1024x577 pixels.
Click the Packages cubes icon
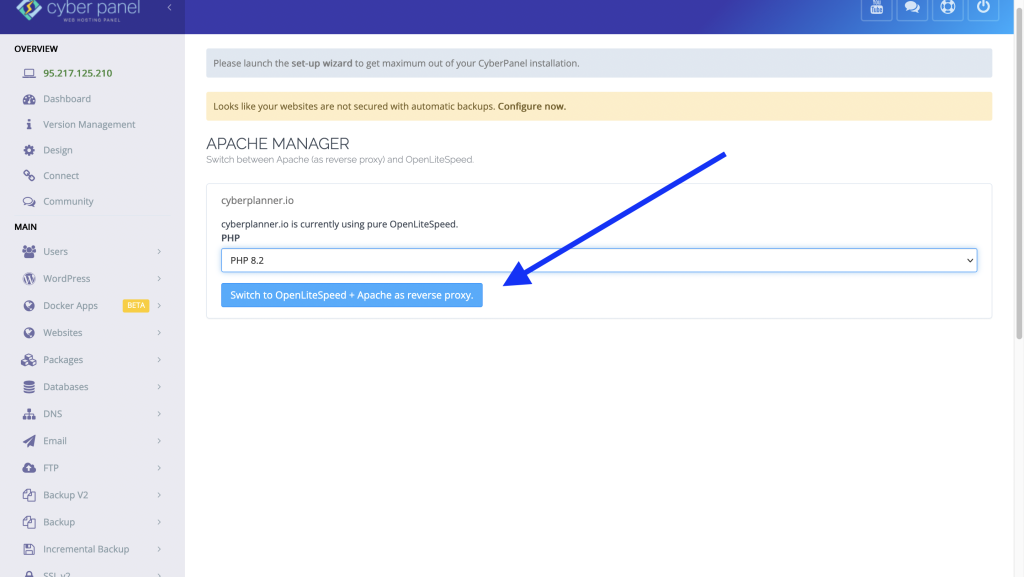coord(29,360)
